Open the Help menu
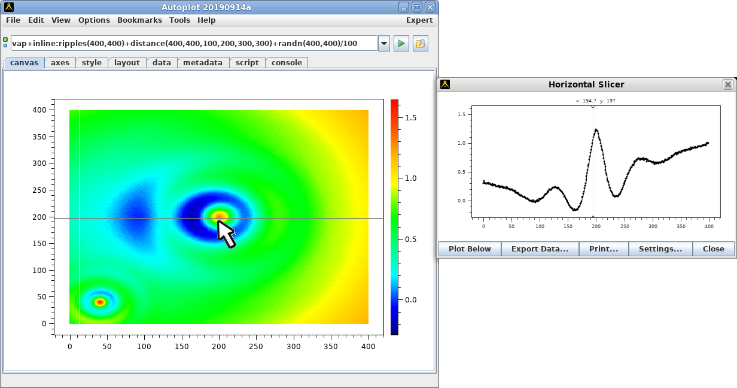 coord(206,20)
